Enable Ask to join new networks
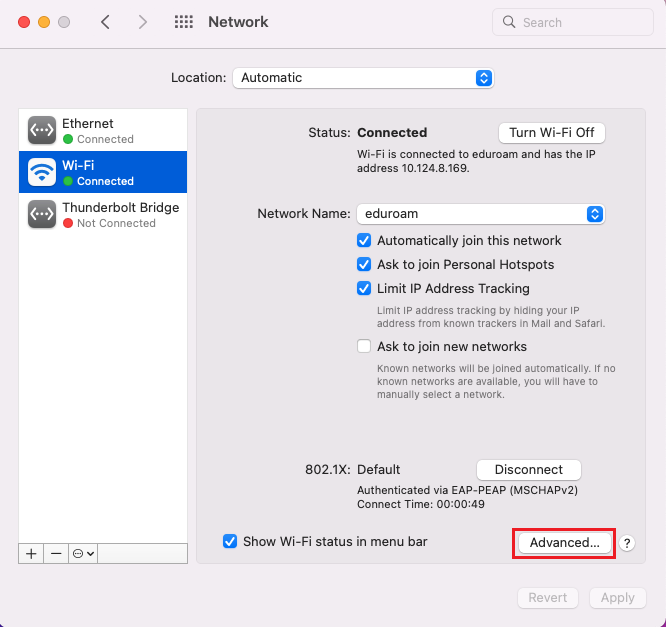The height and width of the screenshot is (627, 666). (x=364, y=346)
